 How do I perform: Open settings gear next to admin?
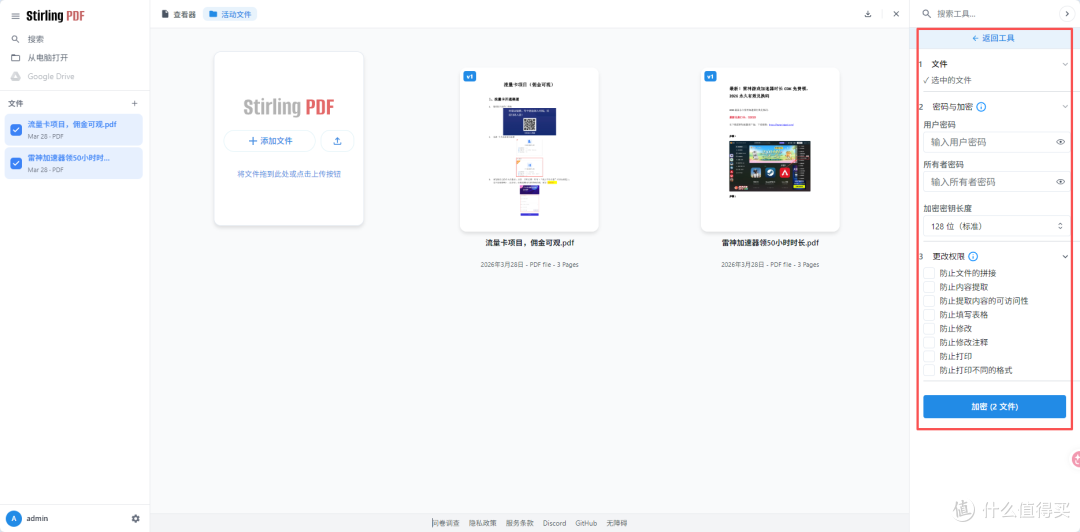pos(136,518)
